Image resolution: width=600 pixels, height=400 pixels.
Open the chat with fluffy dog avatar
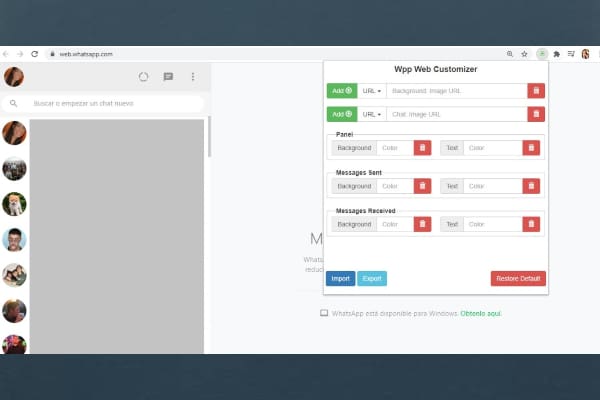[14, 204]
